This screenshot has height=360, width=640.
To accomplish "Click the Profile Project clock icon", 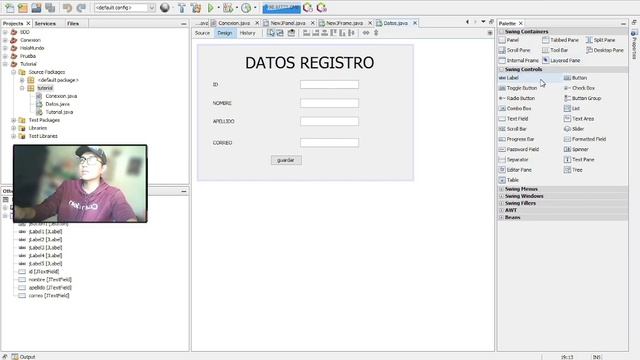I will click(246, 7).
